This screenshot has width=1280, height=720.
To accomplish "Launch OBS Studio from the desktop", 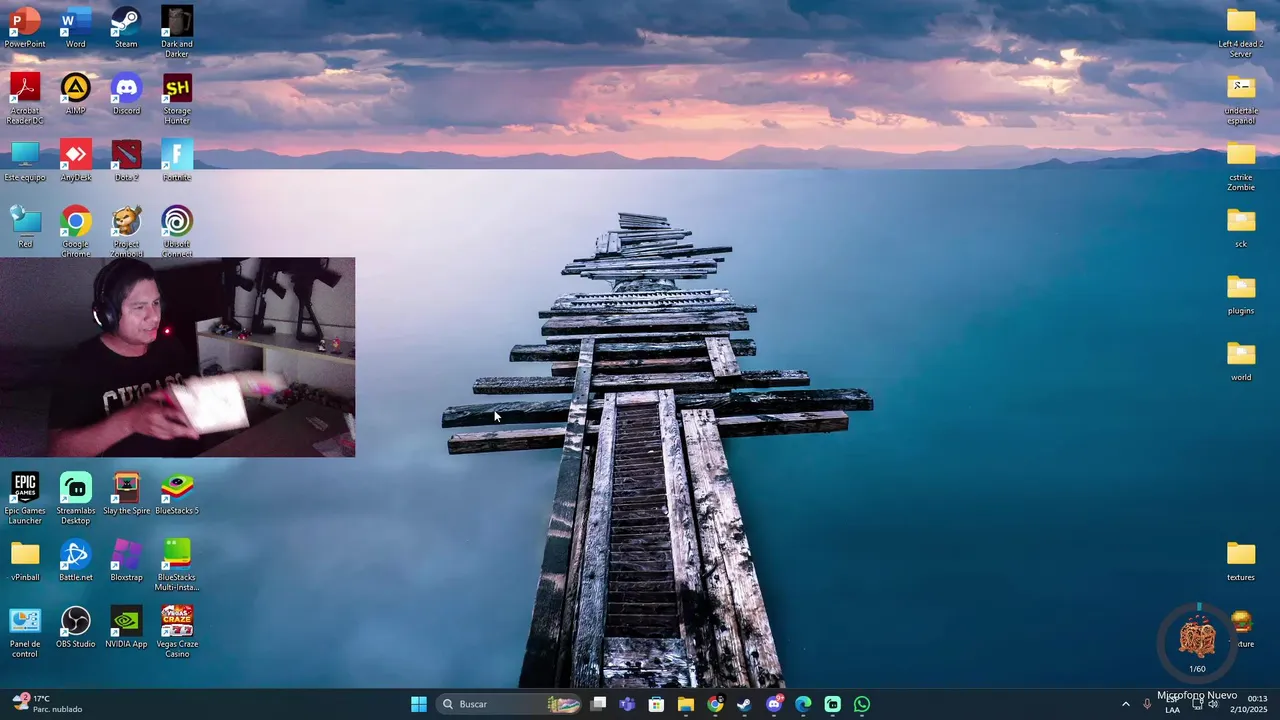I will 76,628.
